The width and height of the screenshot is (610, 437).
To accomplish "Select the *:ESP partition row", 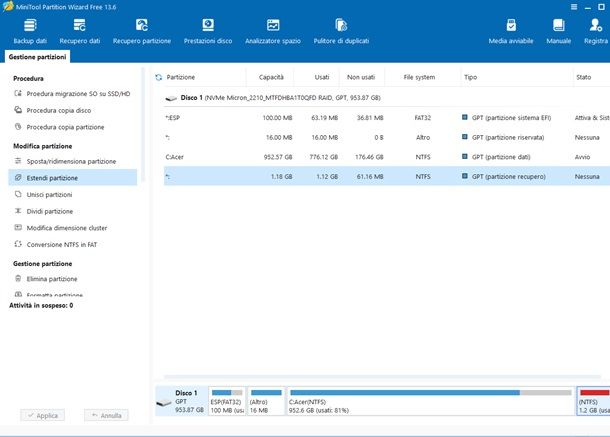I will click(387, 118).
